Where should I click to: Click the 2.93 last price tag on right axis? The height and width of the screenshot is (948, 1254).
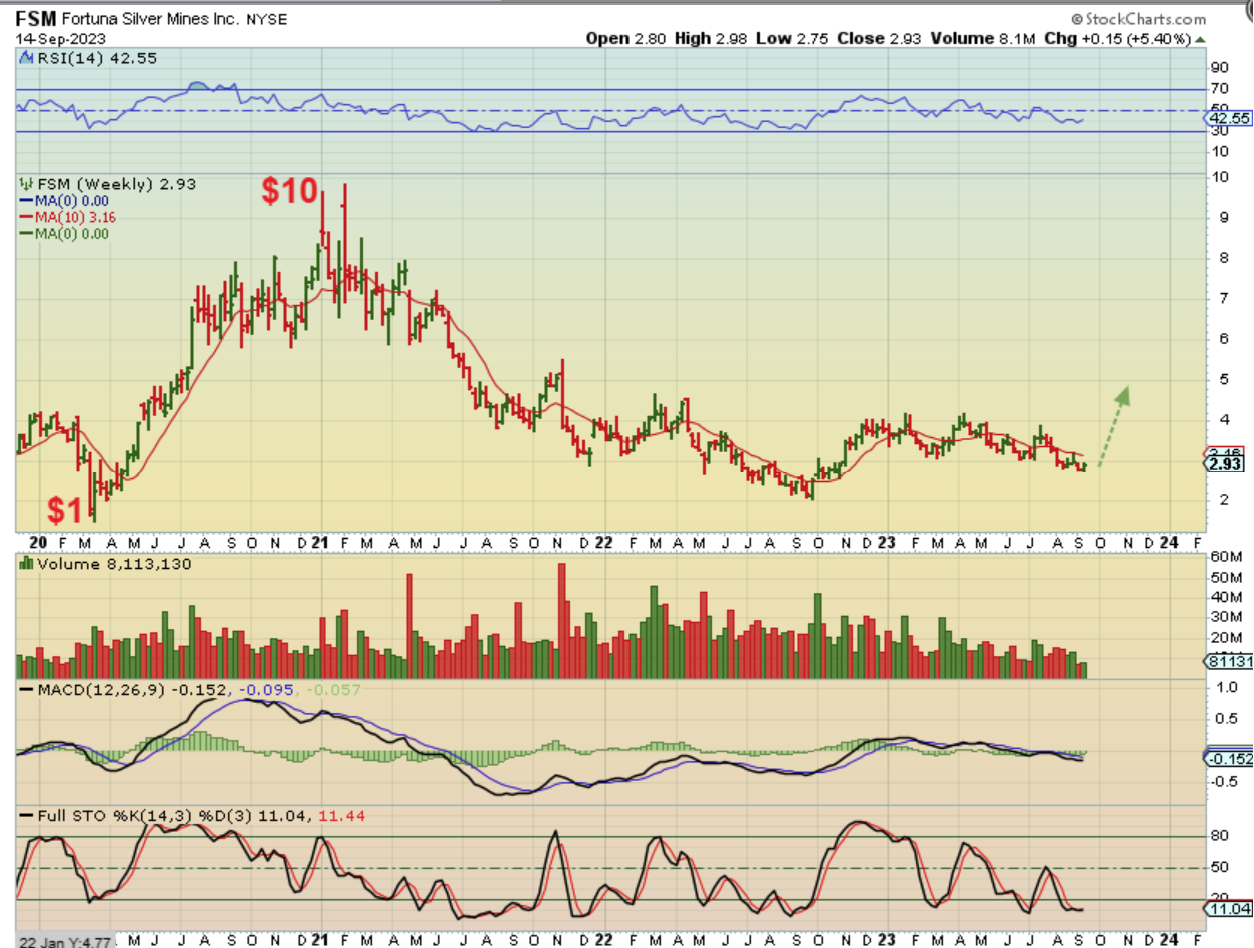pos(1227,464)
